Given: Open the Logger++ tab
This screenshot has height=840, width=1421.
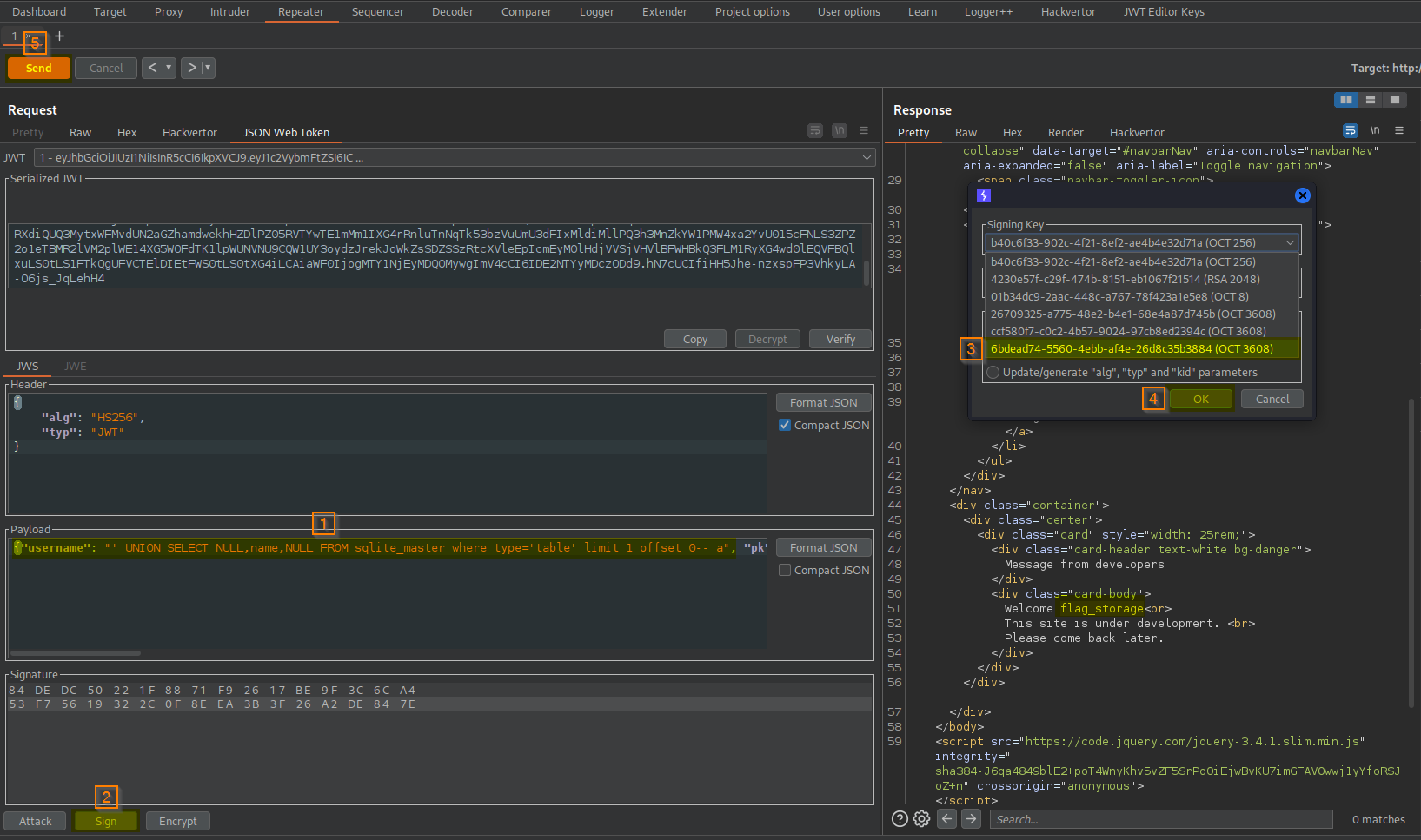Looking at the screenshot, I should point(988,11).
